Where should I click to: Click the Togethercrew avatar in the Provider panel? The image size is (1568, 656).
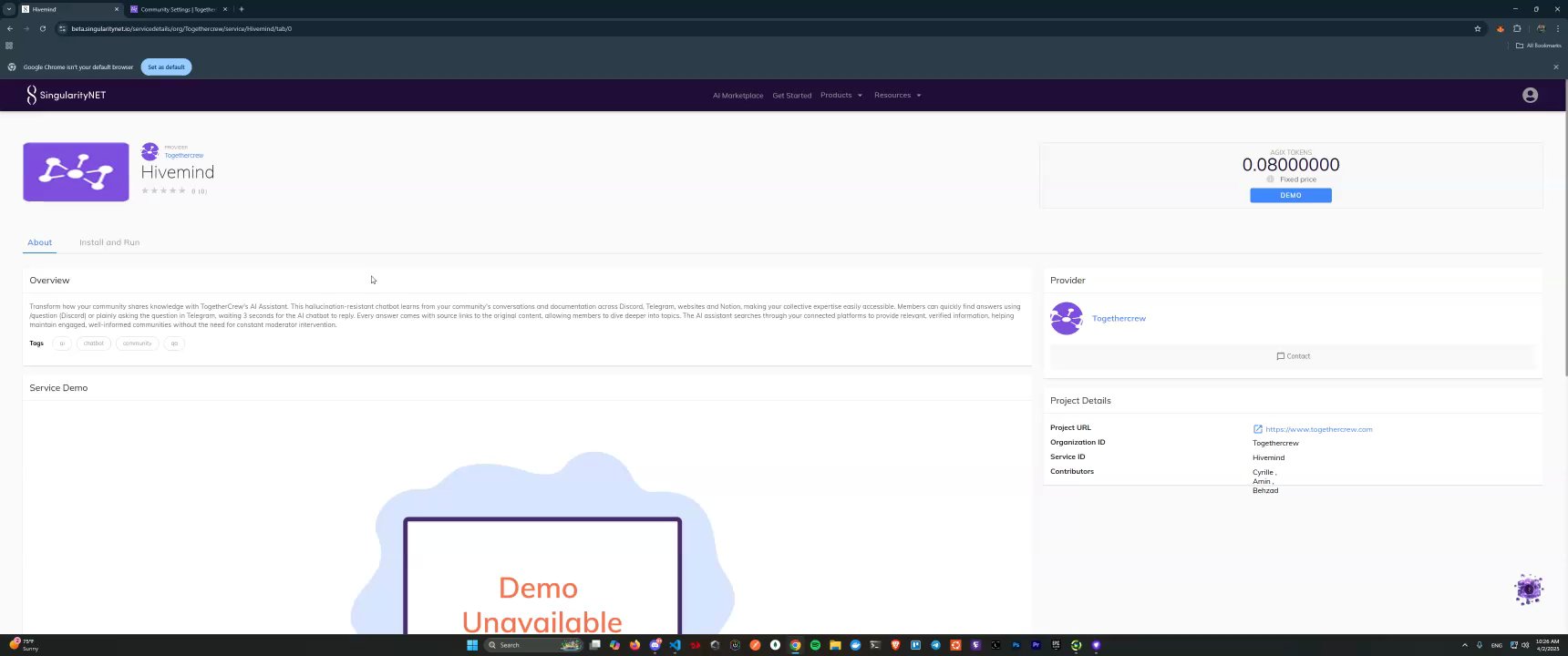coord(1067,318)
